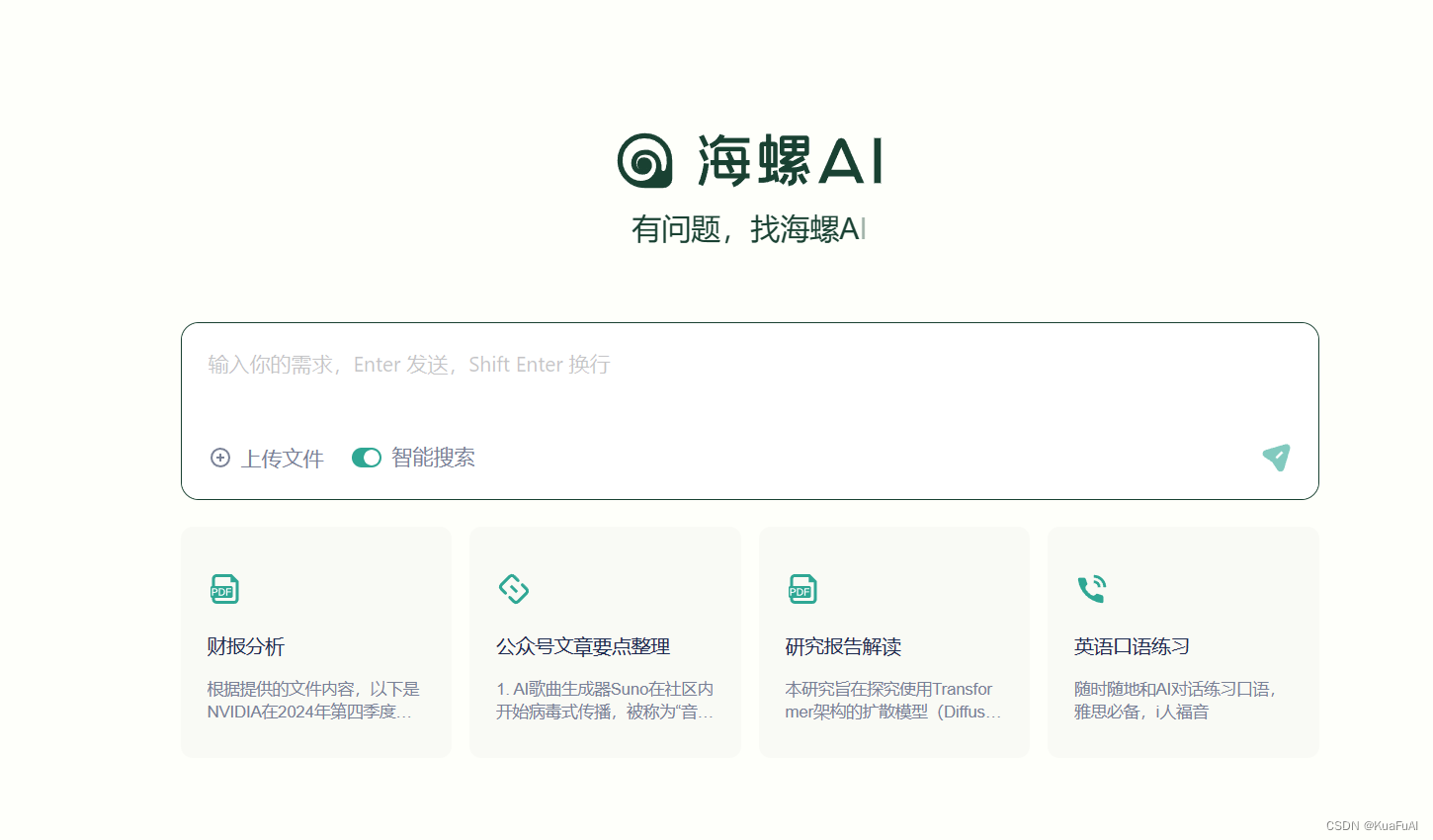This screenshot has height=840, width=1433.
Task: Click the phone icon on 英语口语练习 card
Action: (x=1091, y=589)
